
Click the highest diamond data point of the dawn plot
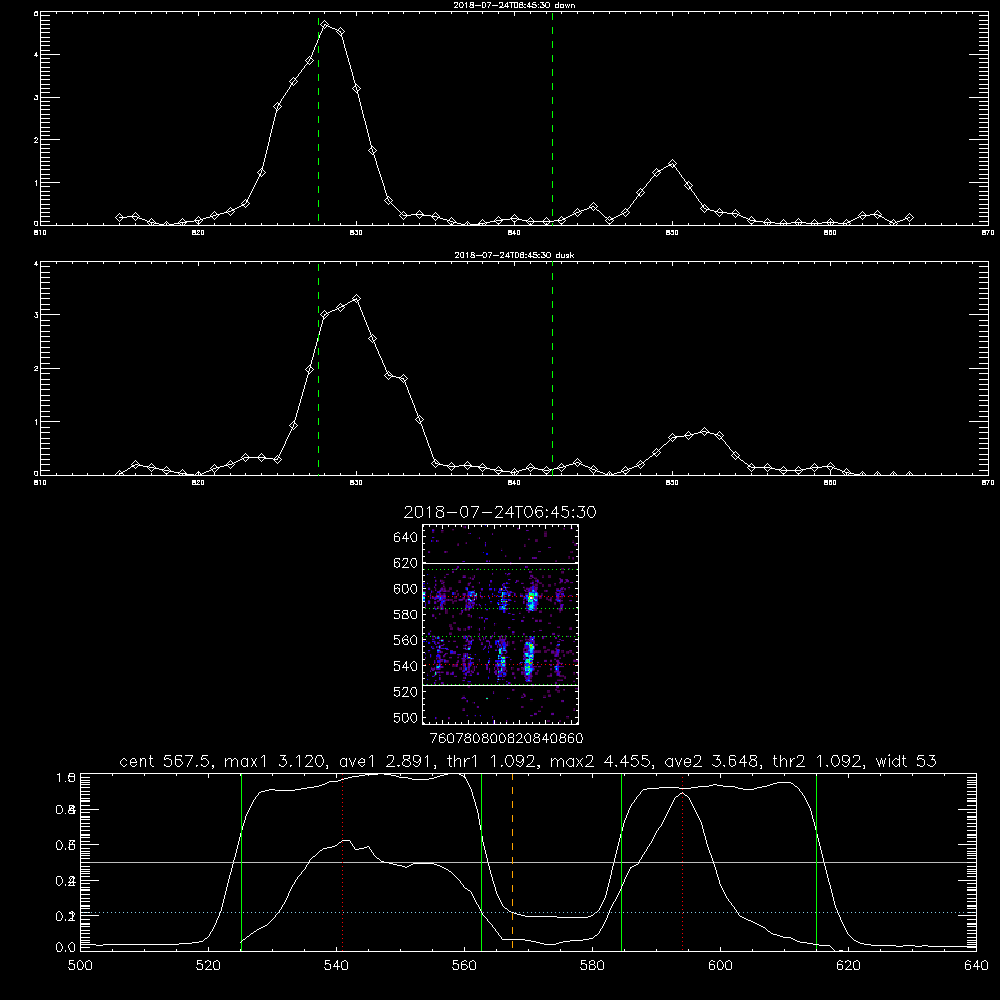click(x=325, y=25)
